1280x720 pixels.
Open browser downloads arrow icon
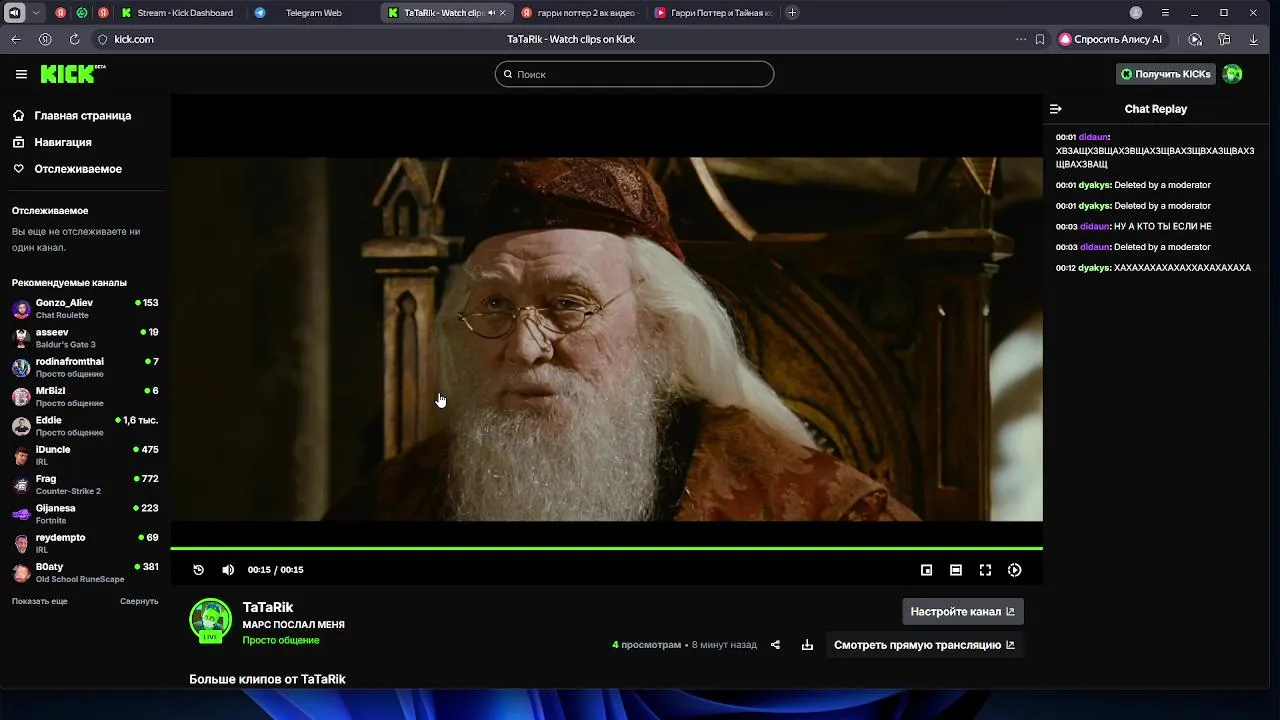click(x=1254, y=39)
